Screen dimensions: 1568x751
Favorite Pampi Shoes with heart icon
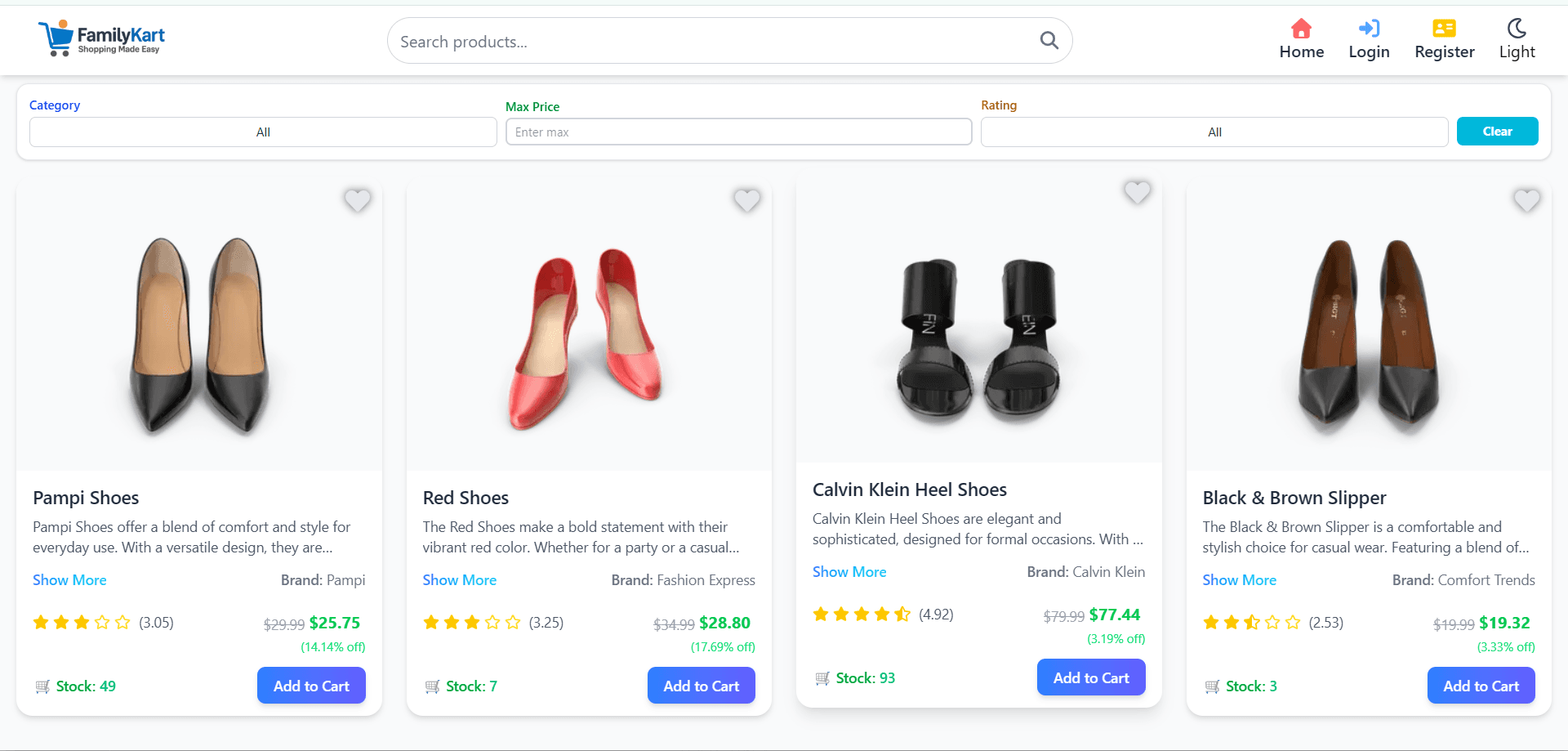[x=357, y=200]
